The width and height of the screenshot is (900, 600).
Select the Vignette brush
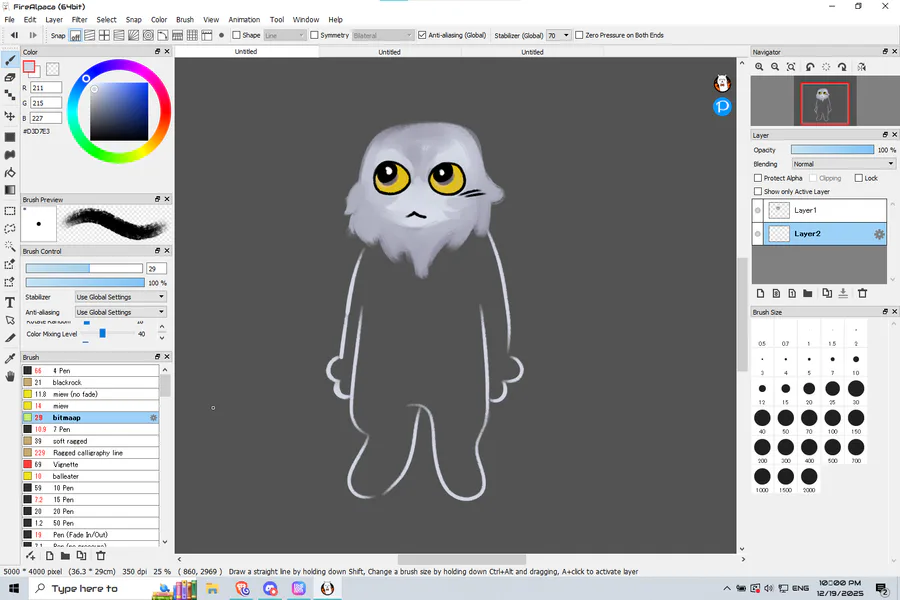tap(90, 464)
